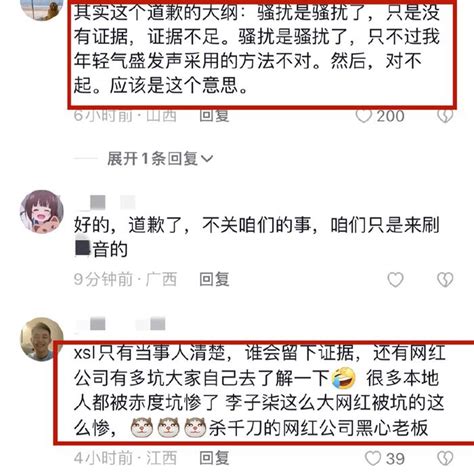The height and width of the screenshot is (474, 474).
Task: Dislike the Shanxi comment via broken heart
Action: 445,116
